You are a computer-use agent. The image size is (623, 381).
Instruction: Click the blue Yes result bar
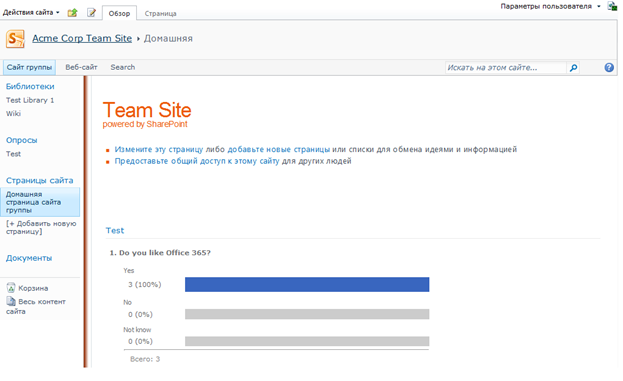click(307, 284)
